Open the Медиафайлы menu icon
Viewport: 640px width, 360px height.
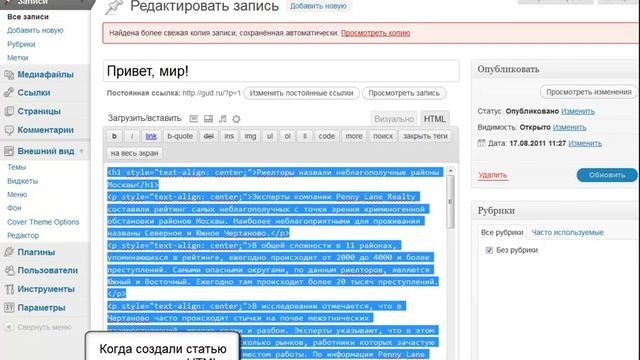pyautogui.click(x=9, y=74)
